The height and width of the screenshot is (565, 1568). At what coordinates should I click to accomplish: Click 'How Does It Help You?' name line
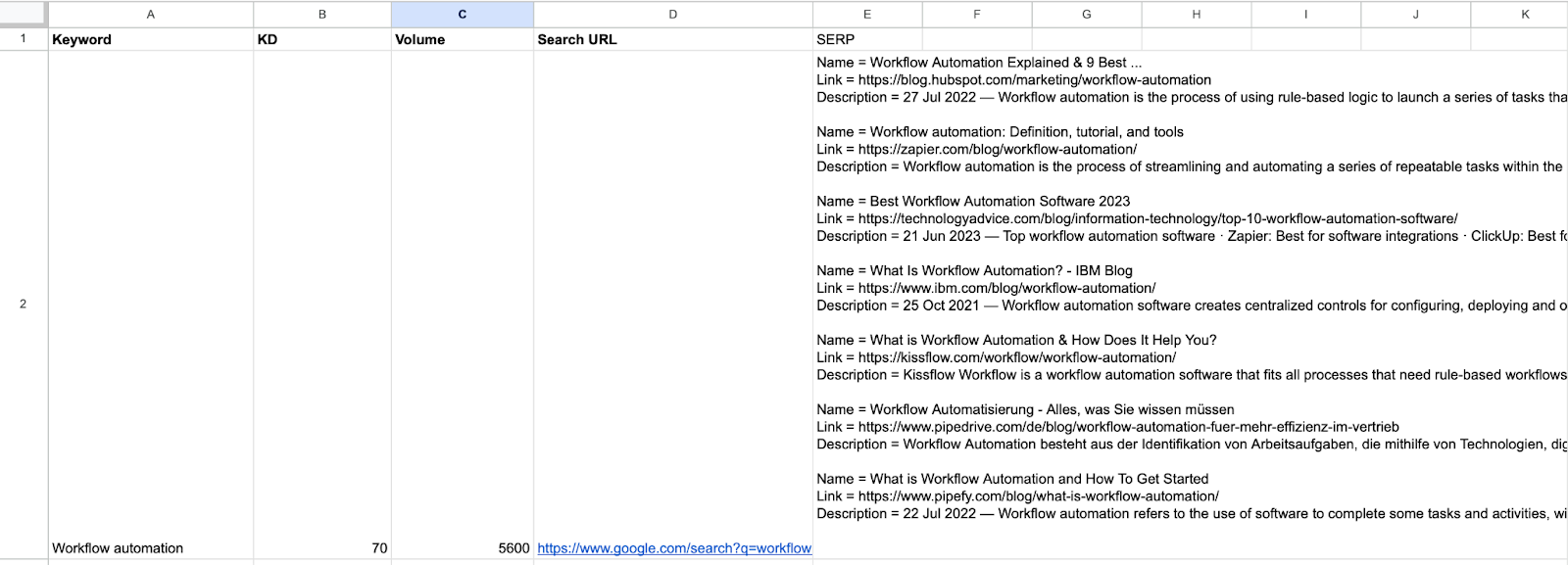coord(1016,341)
